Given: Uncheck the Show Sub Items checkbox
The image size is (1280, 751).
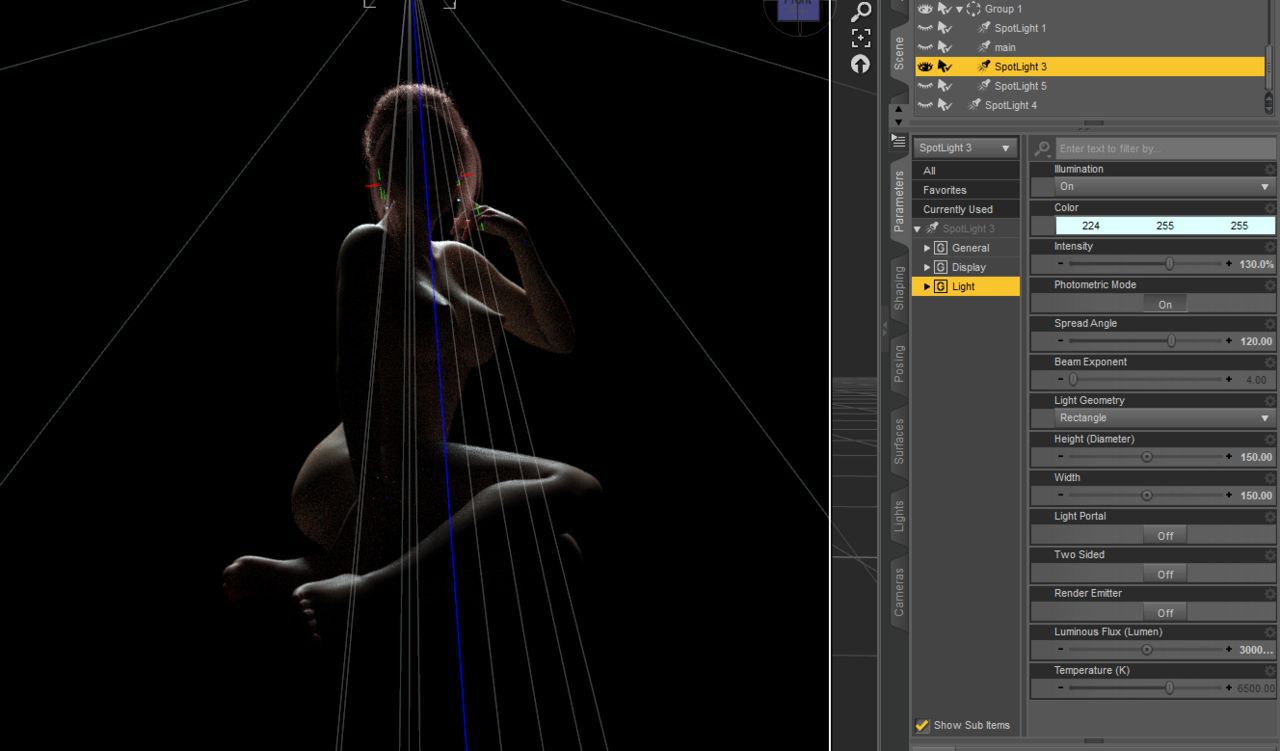Looking at the screenshot, I should coord(922,725).
